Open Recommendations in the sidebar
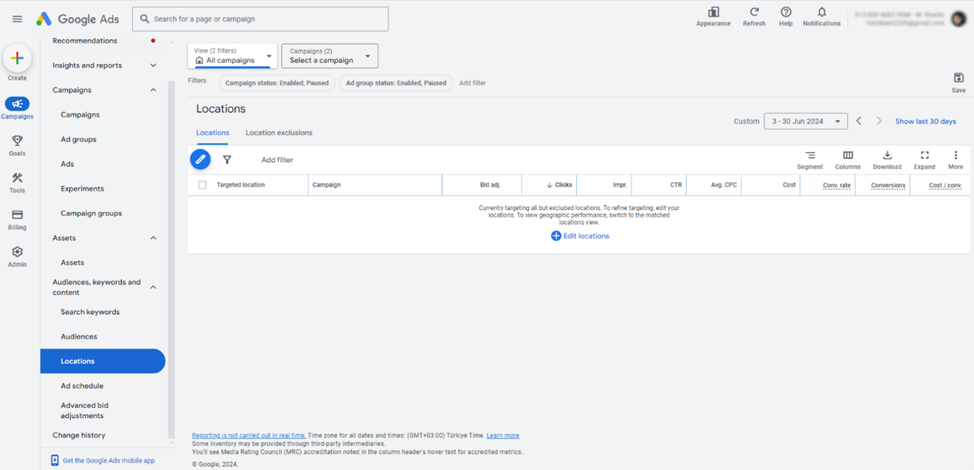 coord(84,41)
